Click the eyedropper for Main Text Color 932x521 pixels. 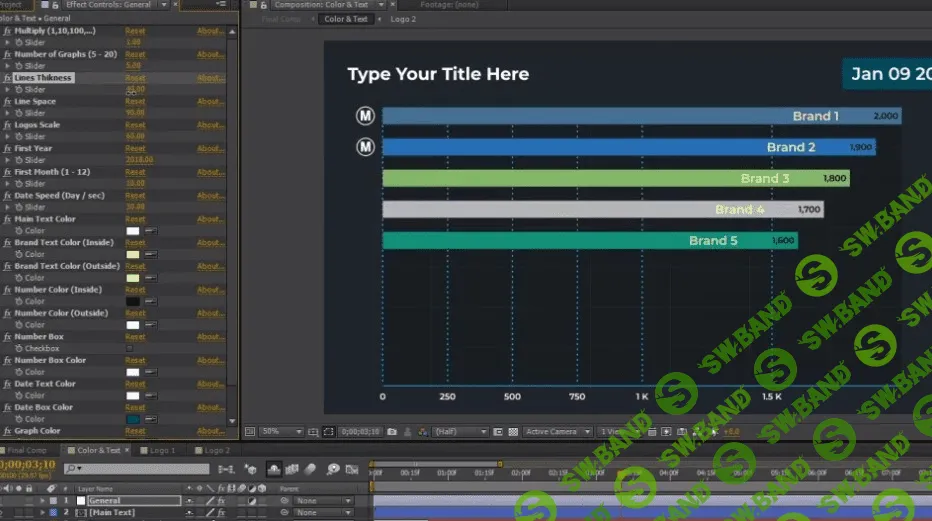[x=151, y=230]
